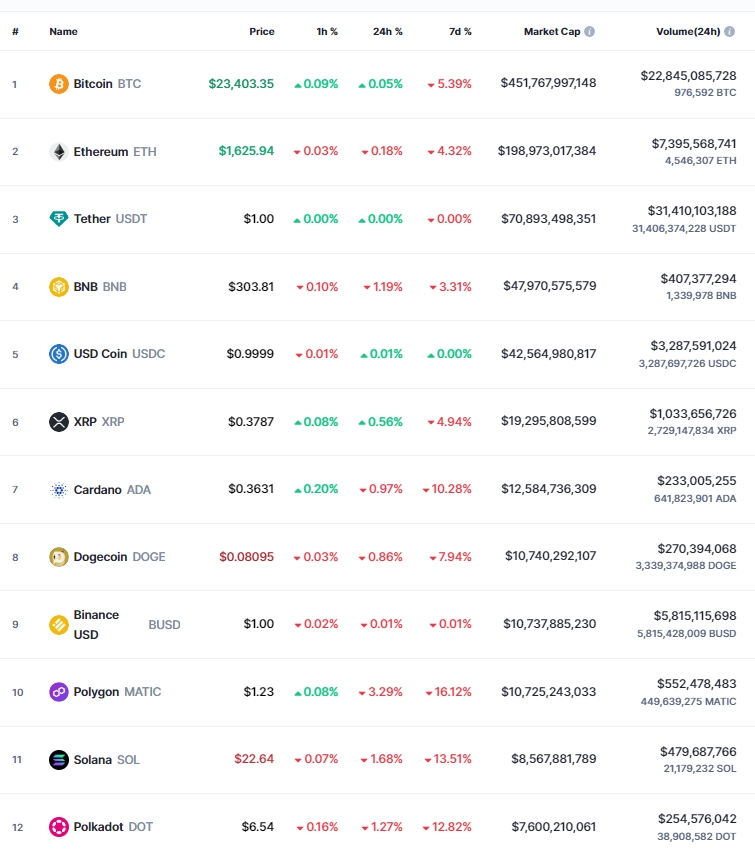Sort by the Name column header

pos(63,32)
